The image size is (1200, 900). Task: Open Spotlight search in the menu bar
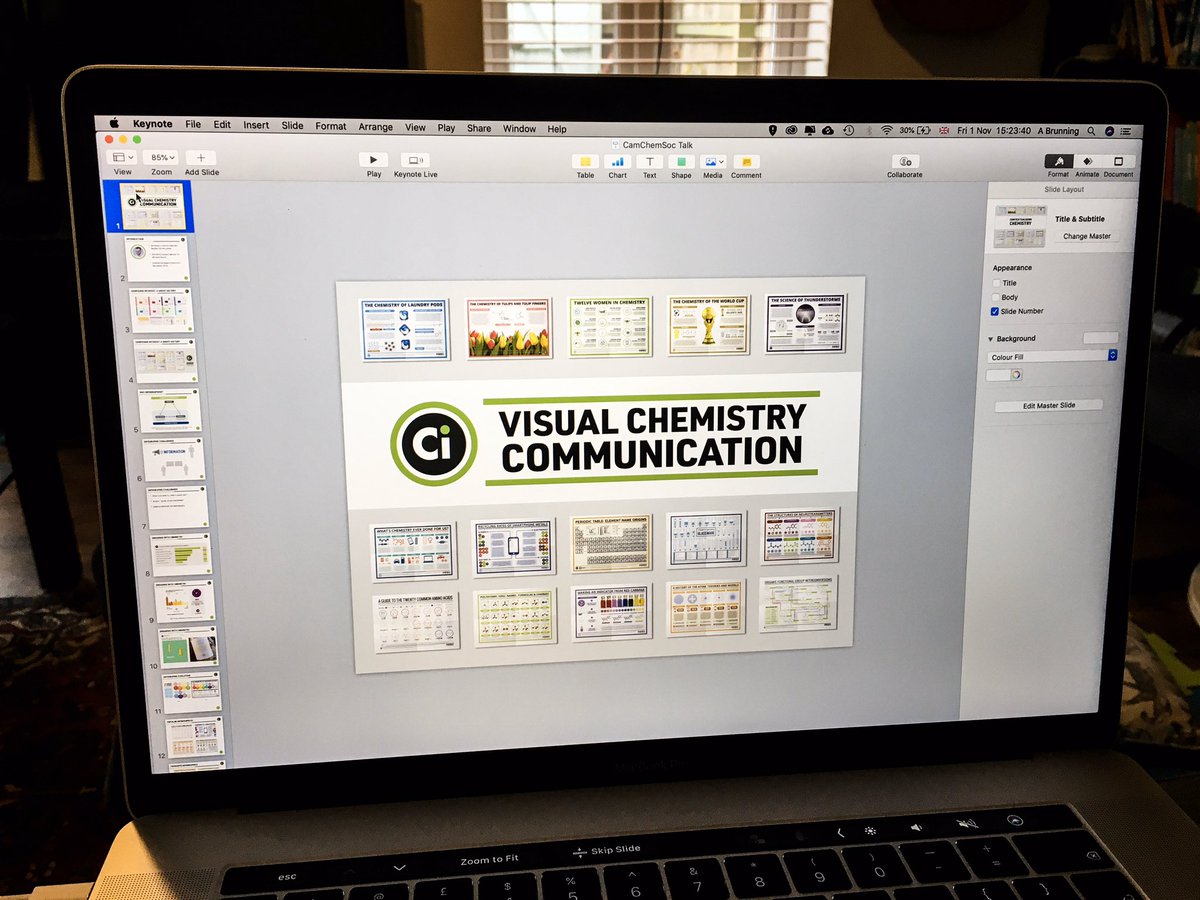pyautogui.click(x=1091, y=131)
